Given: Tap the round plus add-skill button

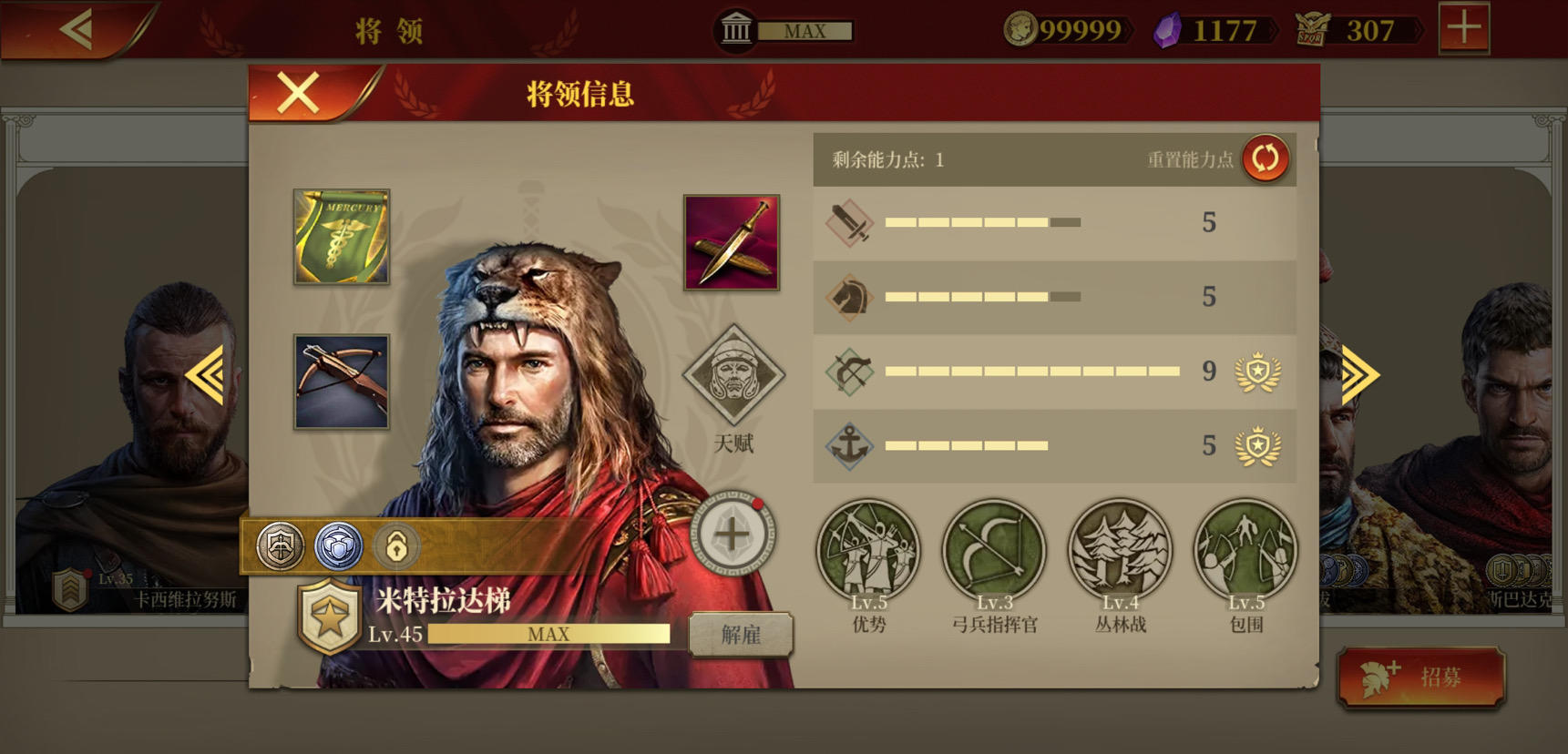Looking at the screenshot, I should [x=732, y=535].
